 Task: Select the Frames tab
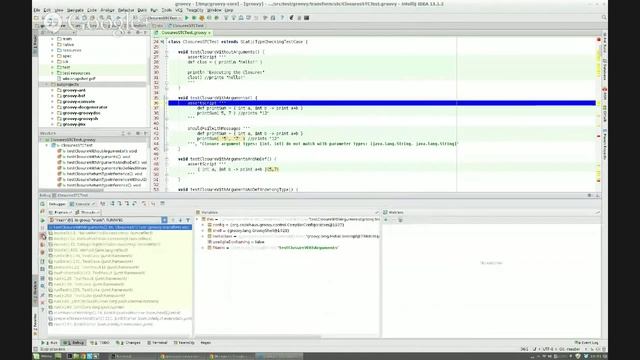(60, 212)
